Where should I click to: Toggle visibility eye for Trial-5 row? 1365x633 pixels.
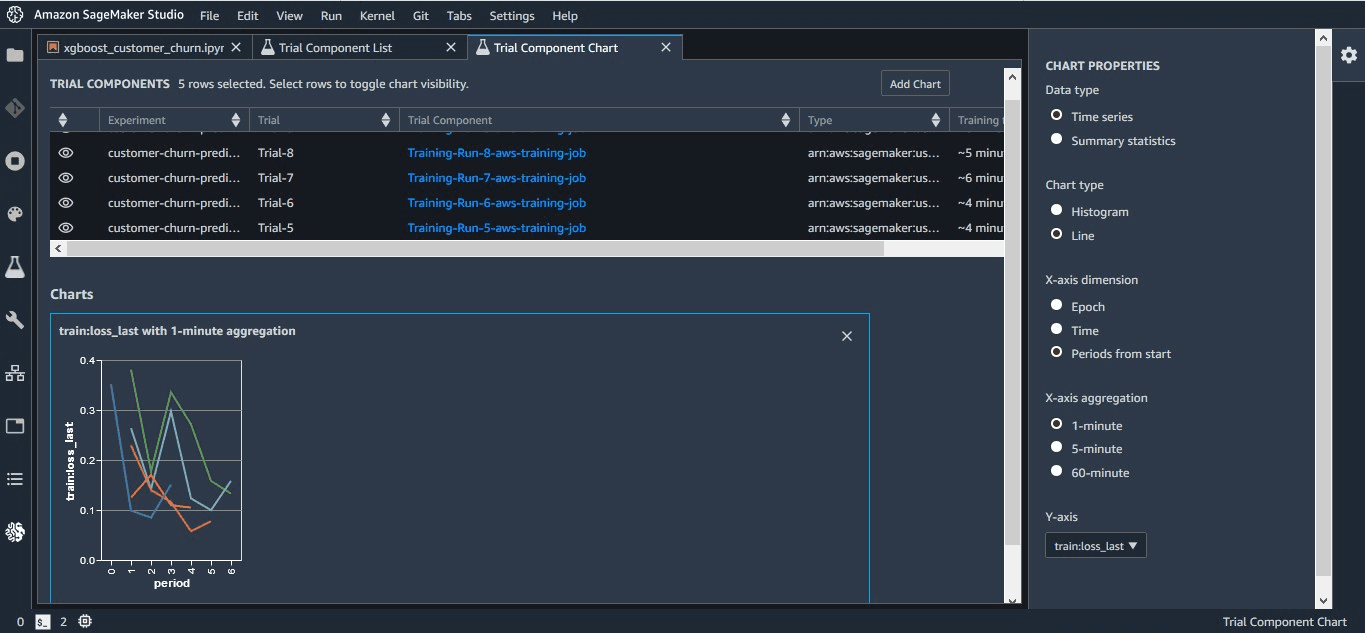(x=66, y=228)
